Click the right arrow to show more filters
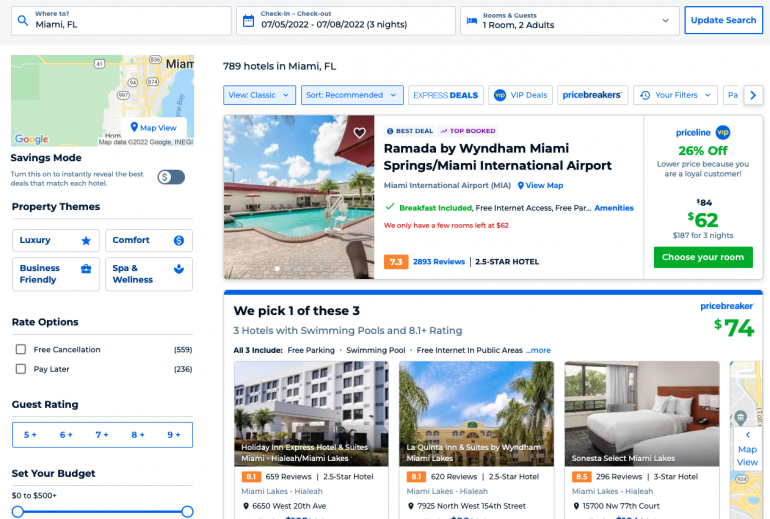The width and height of the screenshot is (770, 519). pos(753,95)
